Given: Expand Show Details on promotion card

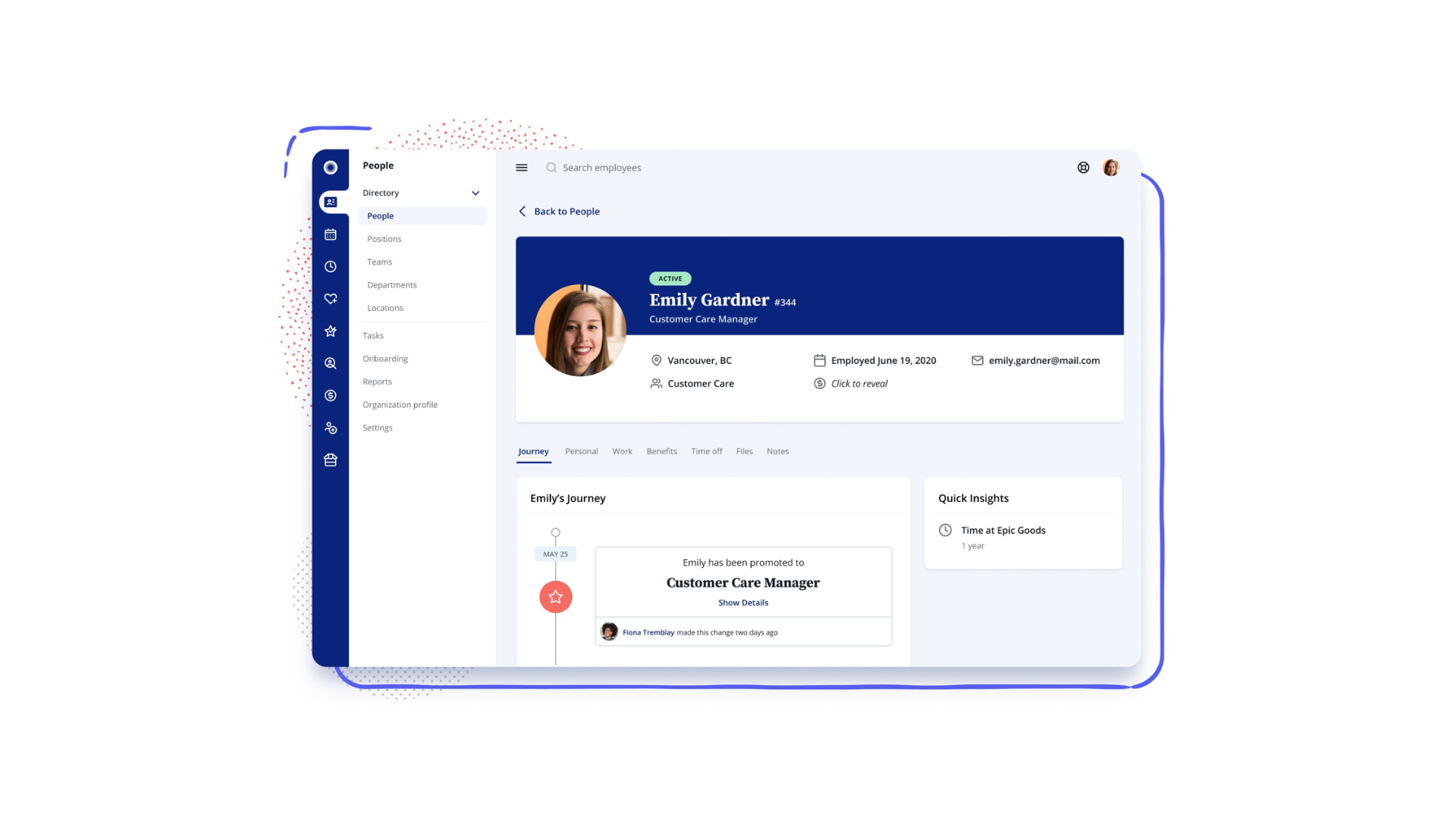Looking at the screenshot, I should tap(743, 603).
